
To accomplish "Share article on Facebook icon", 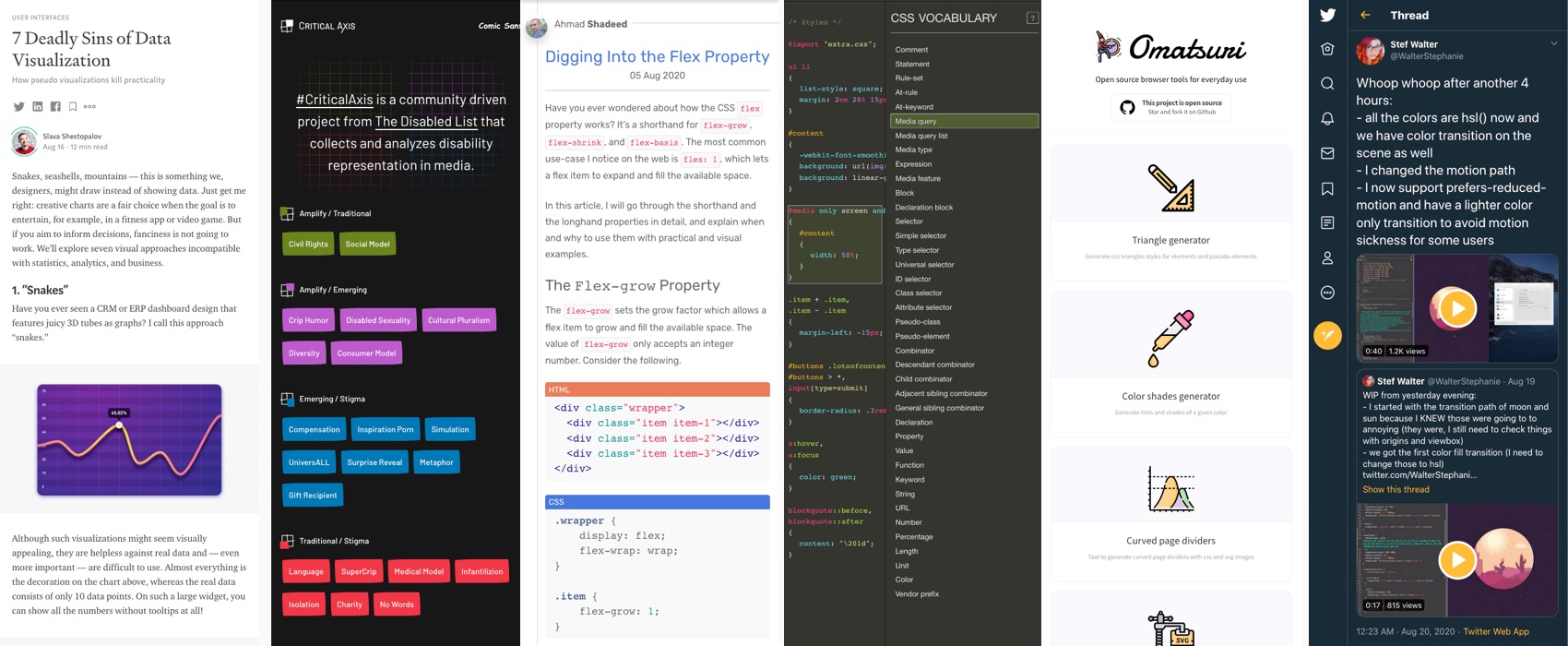I will pos(55,107).
